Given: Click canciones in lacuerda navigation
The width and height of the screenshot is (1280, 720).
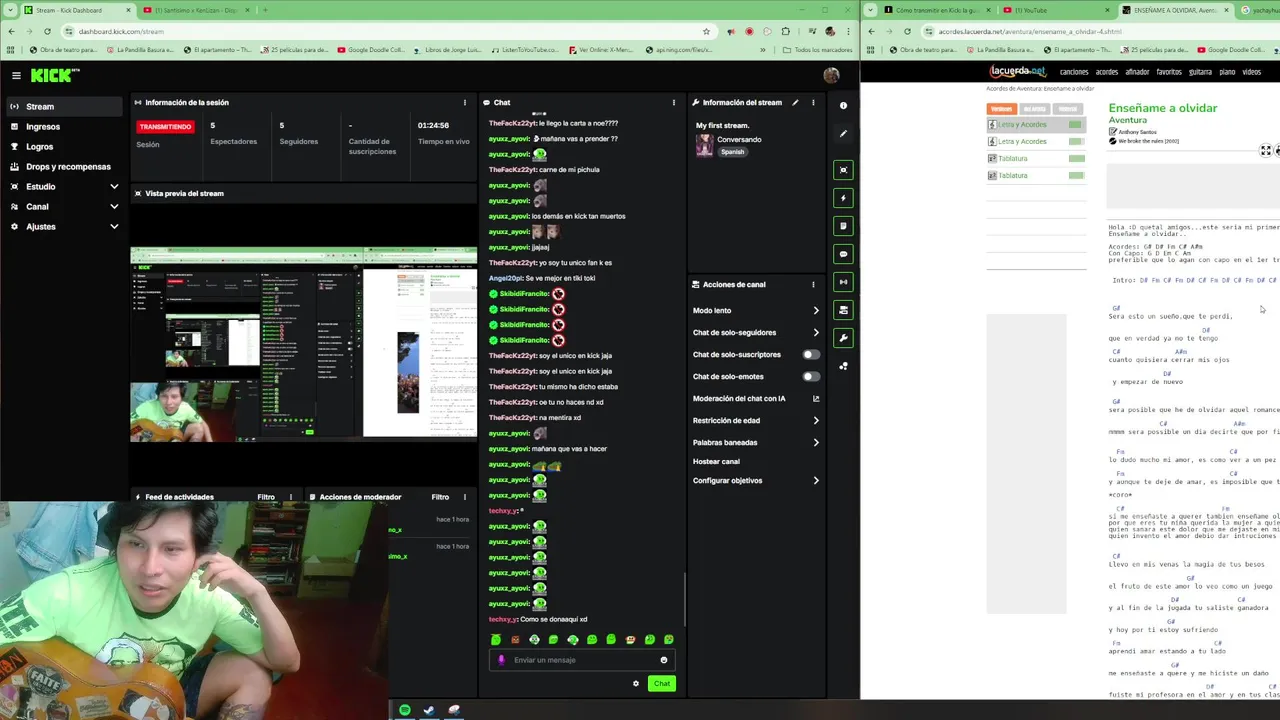Looking at the screenshot, I should click(x=1074, y=72).
